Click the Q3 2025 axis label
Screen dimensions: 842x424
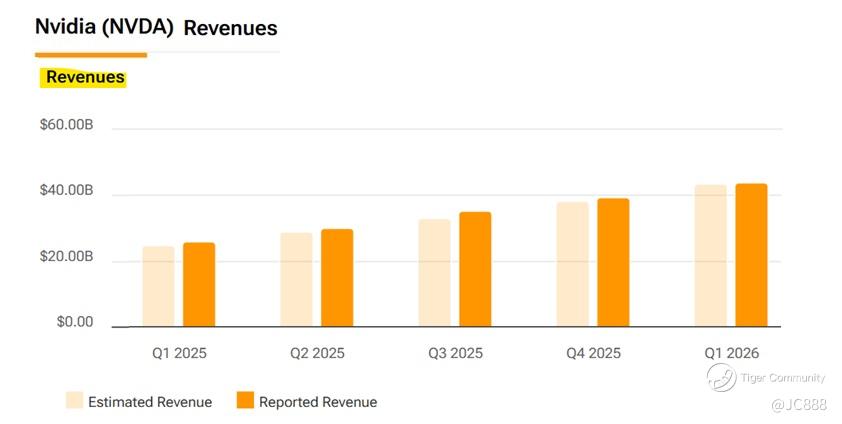point(455,353)
